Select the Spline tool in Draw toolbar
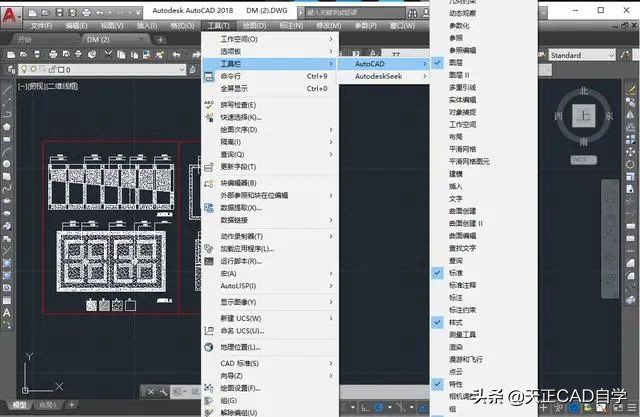Viewport: 640px width, 417px height. pos(7,189)
